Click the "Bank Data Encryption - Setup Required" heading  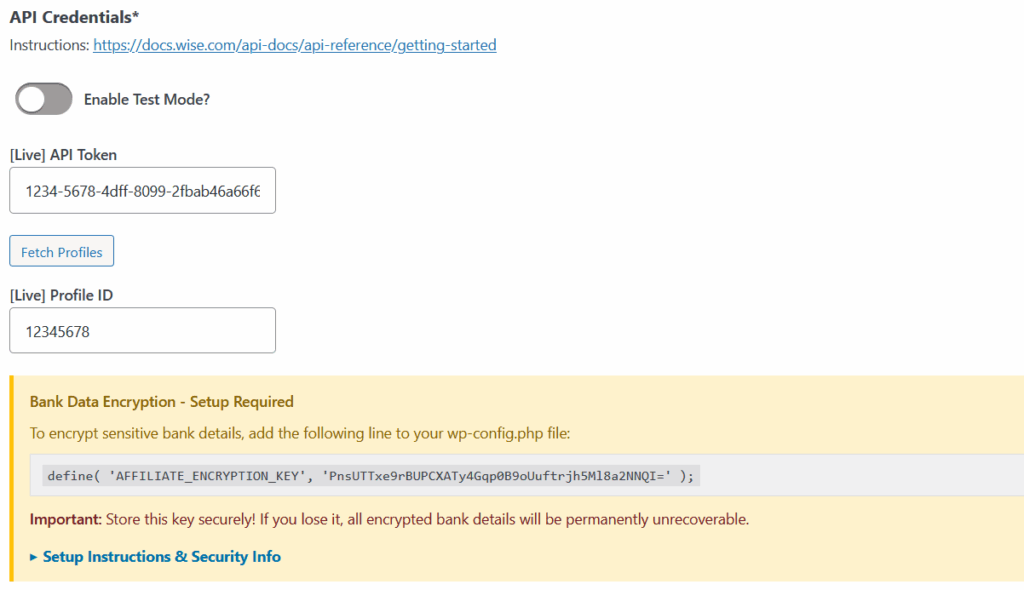pos(161,402)
